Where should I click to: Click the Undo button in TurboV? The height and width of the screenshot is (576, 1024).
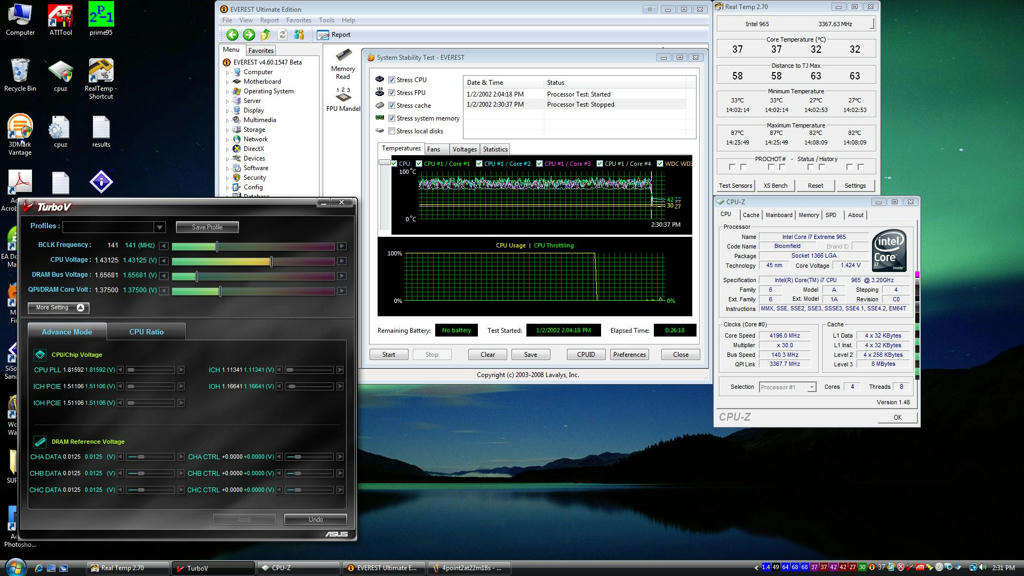315,519
